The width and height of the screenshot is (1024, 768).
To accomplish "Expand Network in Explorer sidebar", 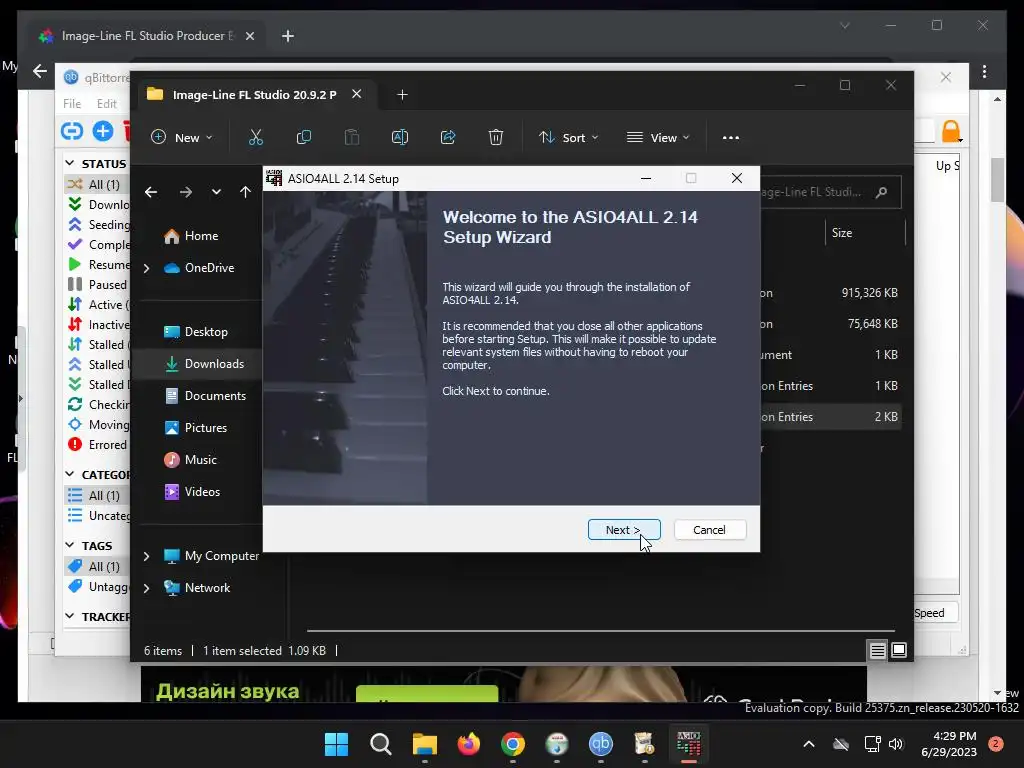I will (x=147, y=588).
